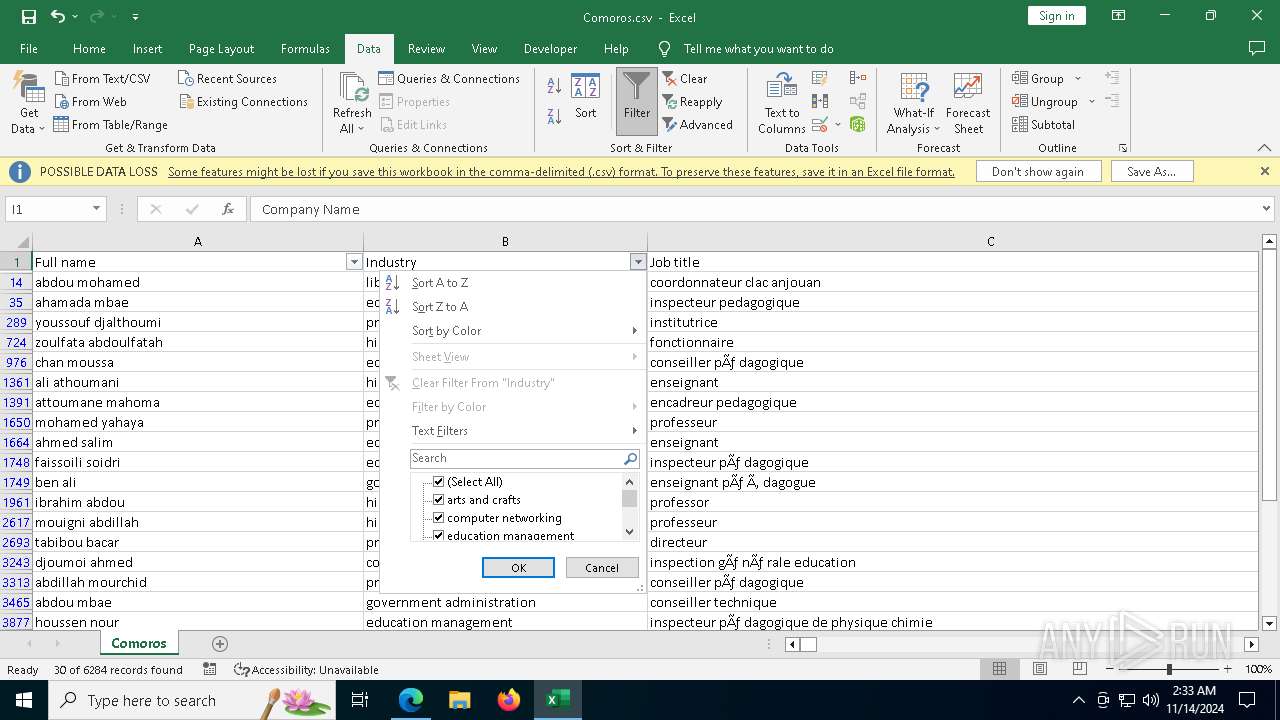1280x720 pixels.
Task: Customize Quick Access Toolbar dropdown
Action: pos(135,17)
